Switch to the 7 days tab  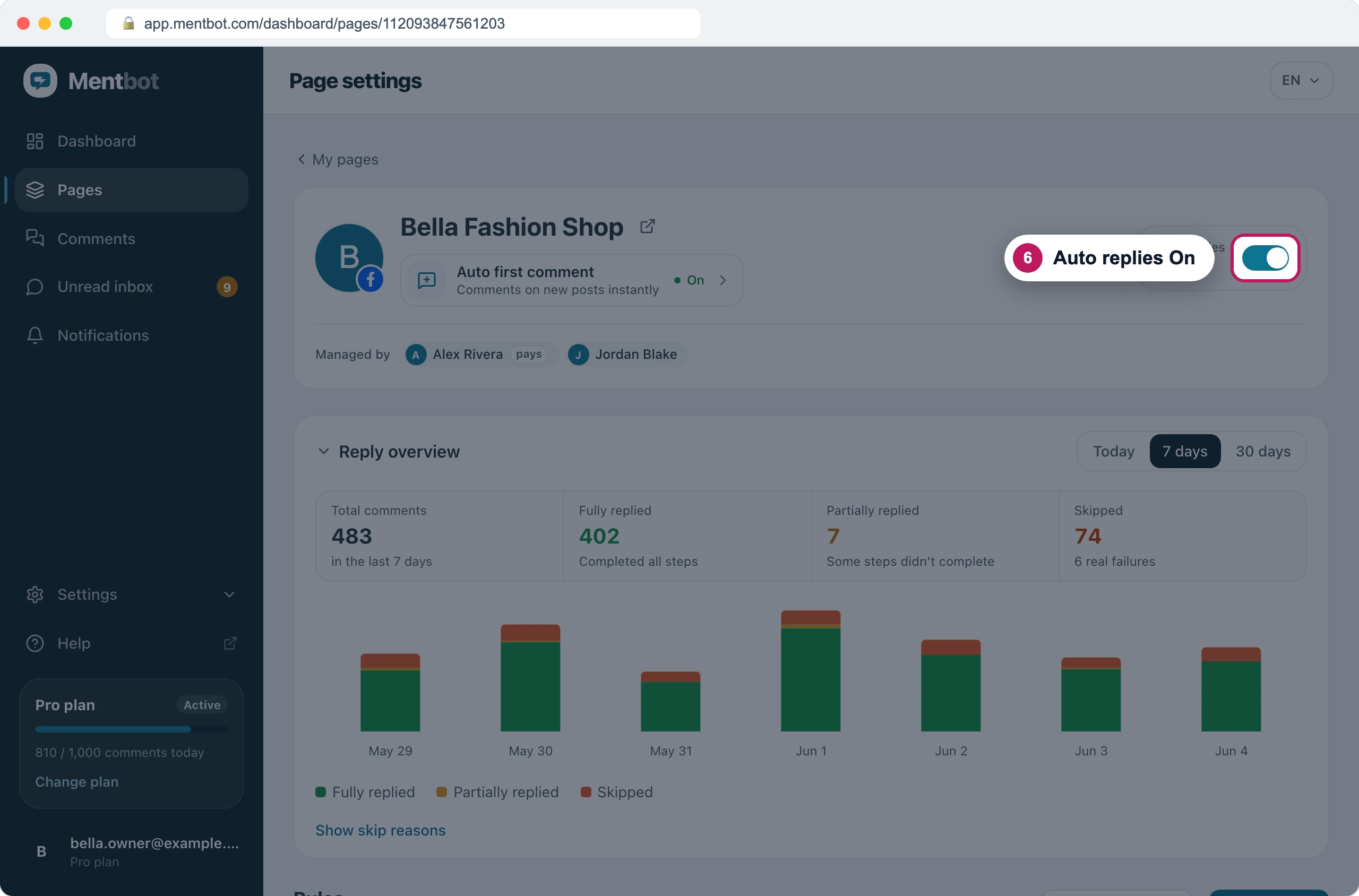(x=1185, y=451)
